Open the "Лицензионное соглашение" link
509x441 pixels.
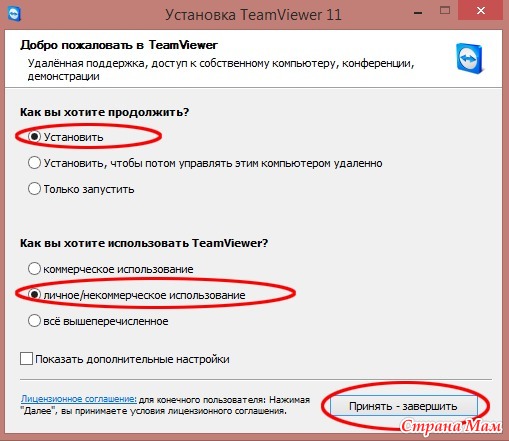(x=79, y=399)
